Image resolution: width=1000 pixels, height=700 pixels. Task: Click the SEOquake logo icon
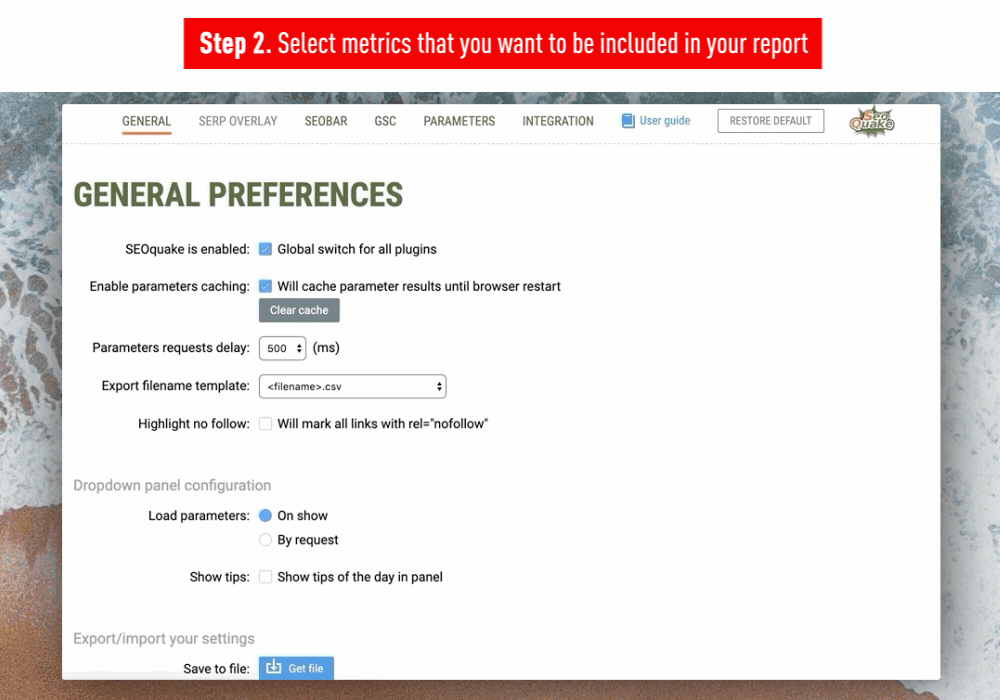872,120
